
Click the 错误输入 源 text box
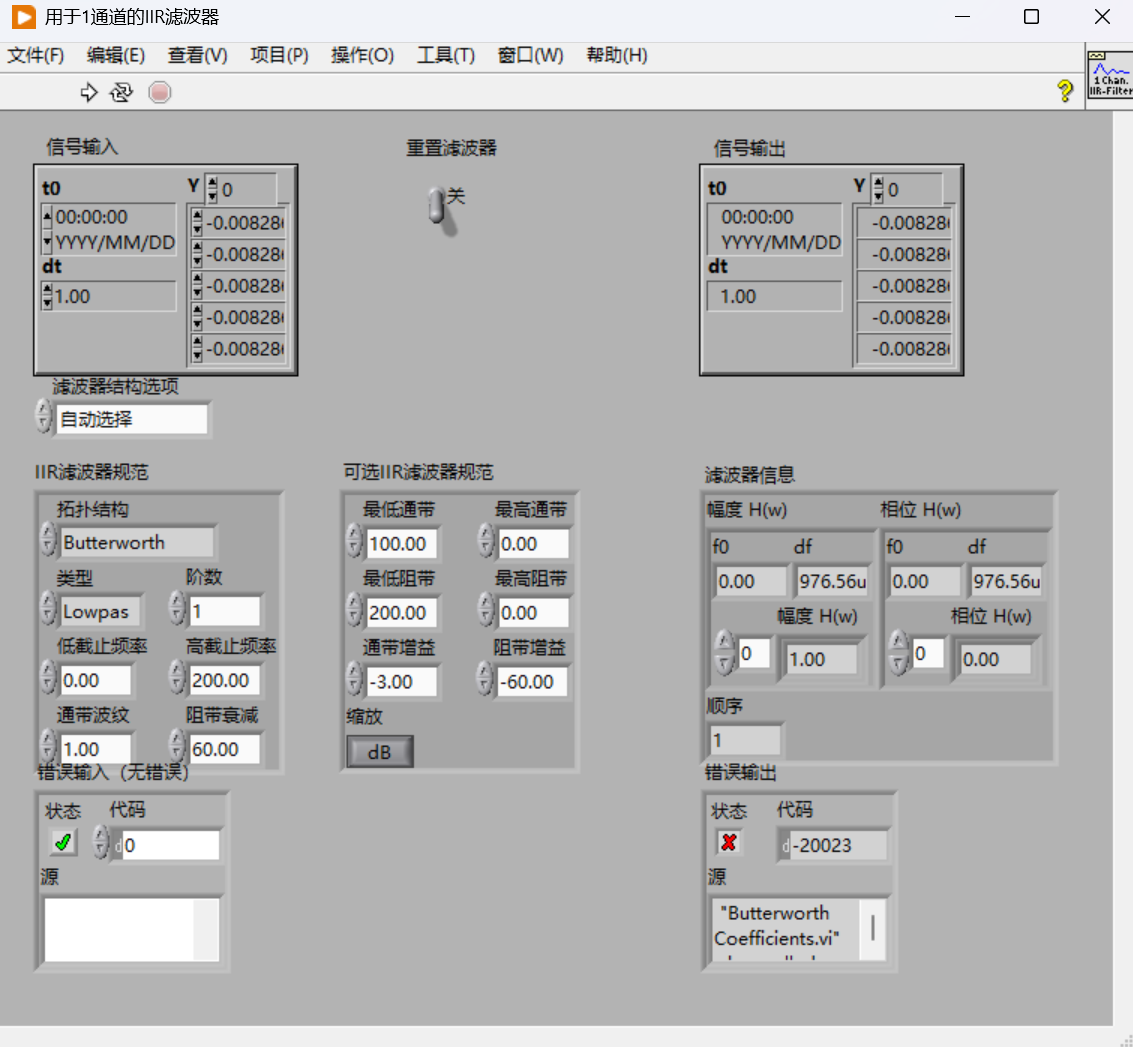[x=132, y=930]
